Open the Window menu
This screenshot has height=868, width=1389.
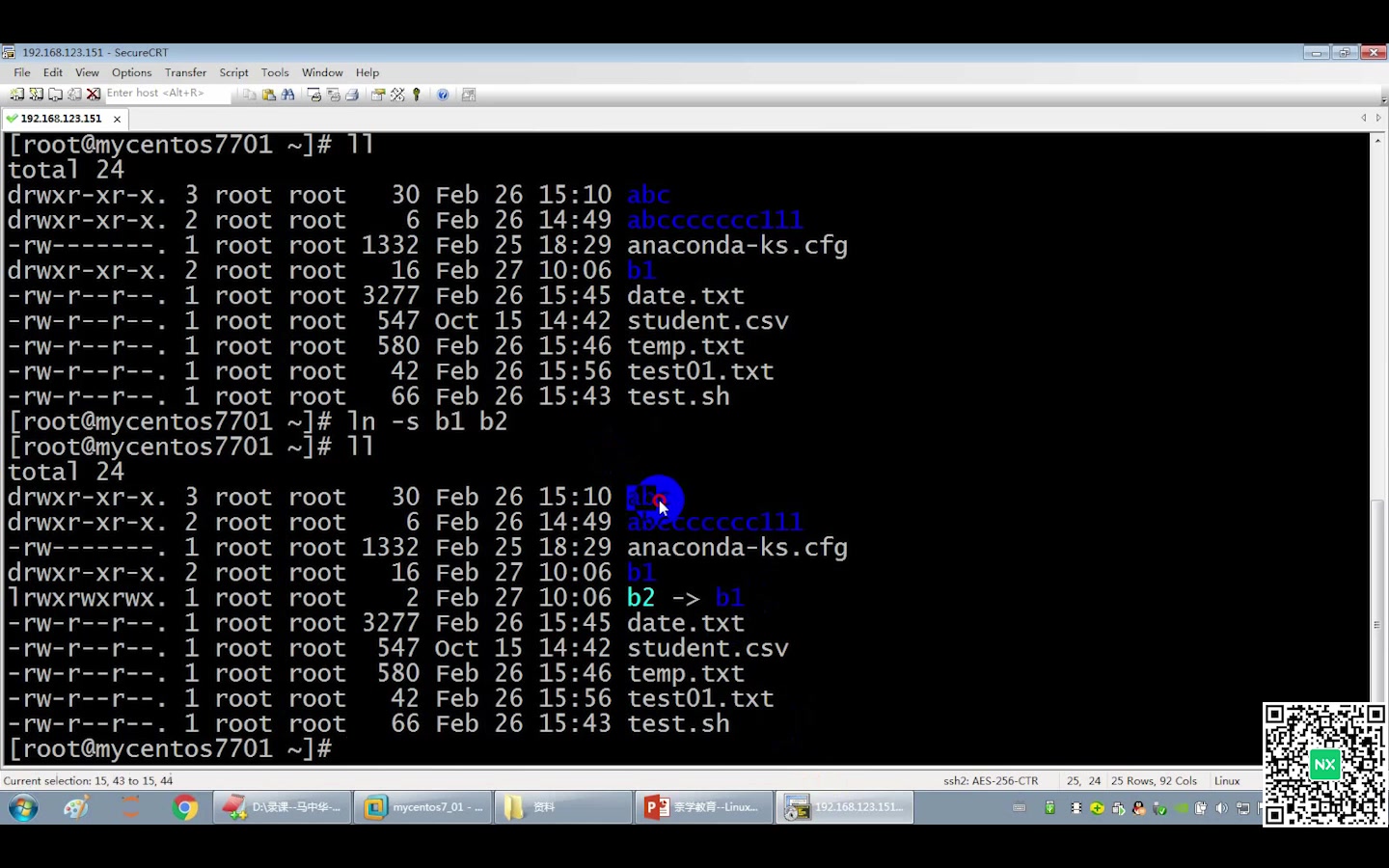(322, 72)
